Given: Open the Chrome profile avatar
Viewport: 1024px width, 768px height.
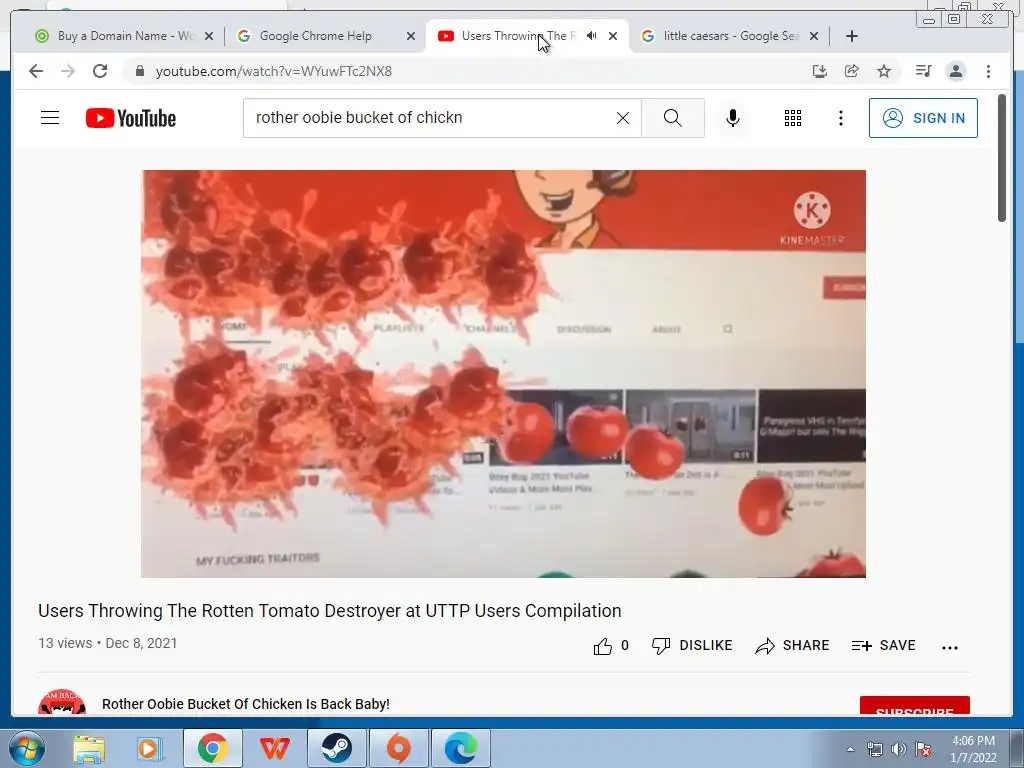Looking at the screenshot, I should (x=955, y=71).
